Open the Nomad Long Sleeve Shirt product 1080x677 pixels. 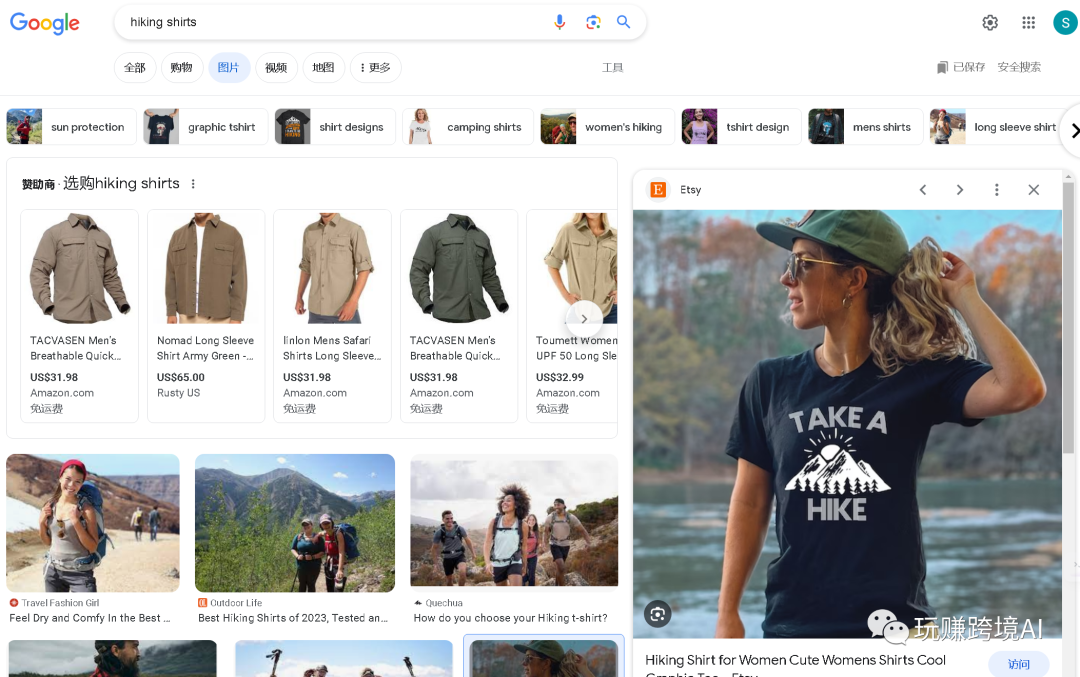206,315
